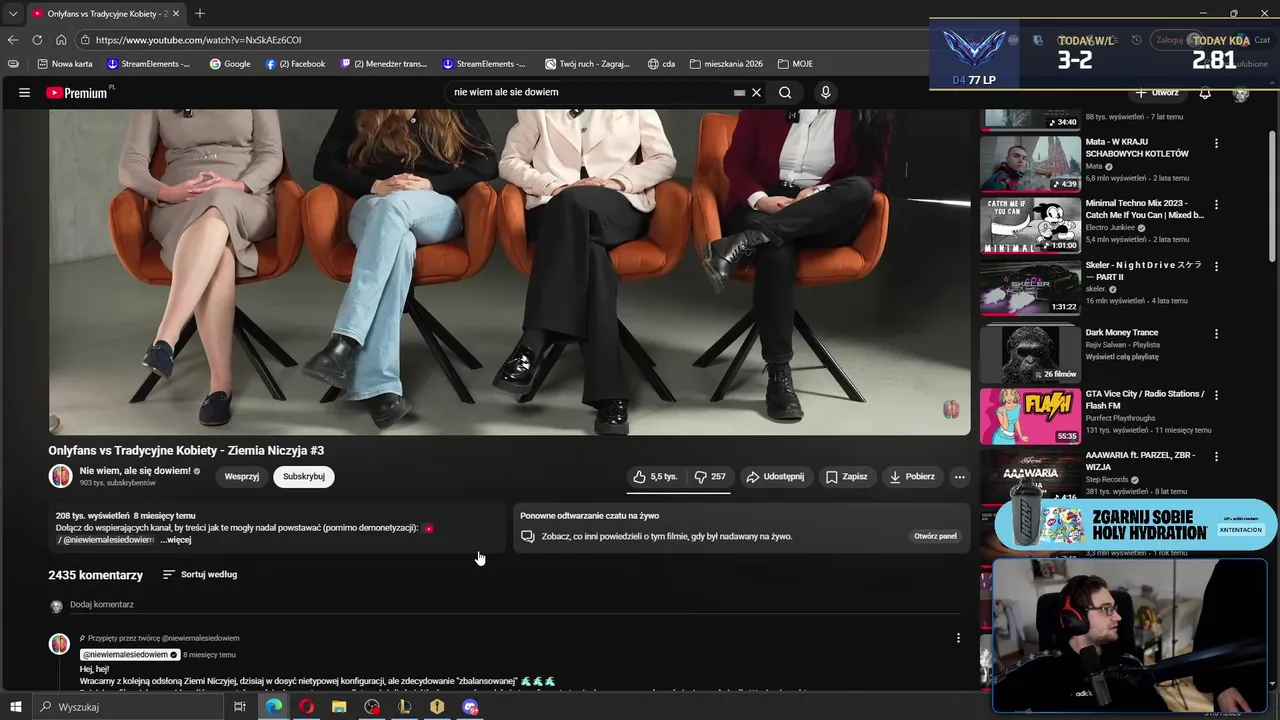Image resolution: width=1280 pixels, height=720 pixels.
Task: Open browser home page
Action: [x=61, y=40]
